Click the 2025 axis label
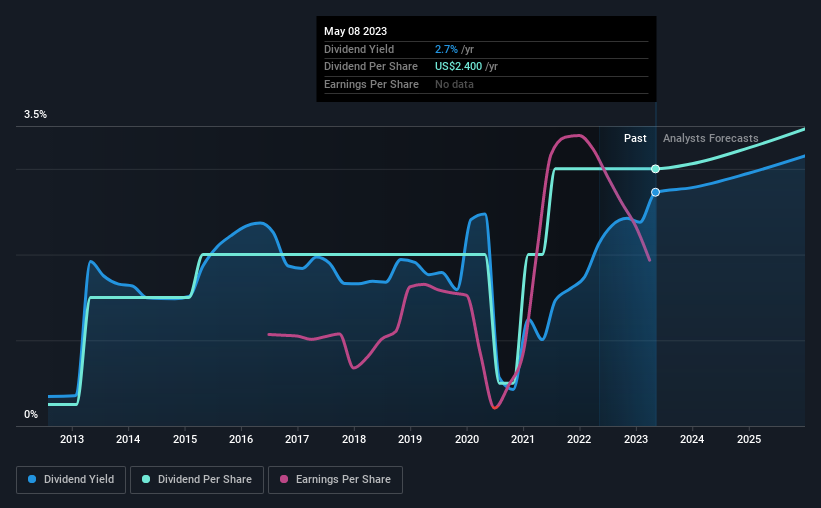This screenshot has height=508, width=821. click(749, 439)
